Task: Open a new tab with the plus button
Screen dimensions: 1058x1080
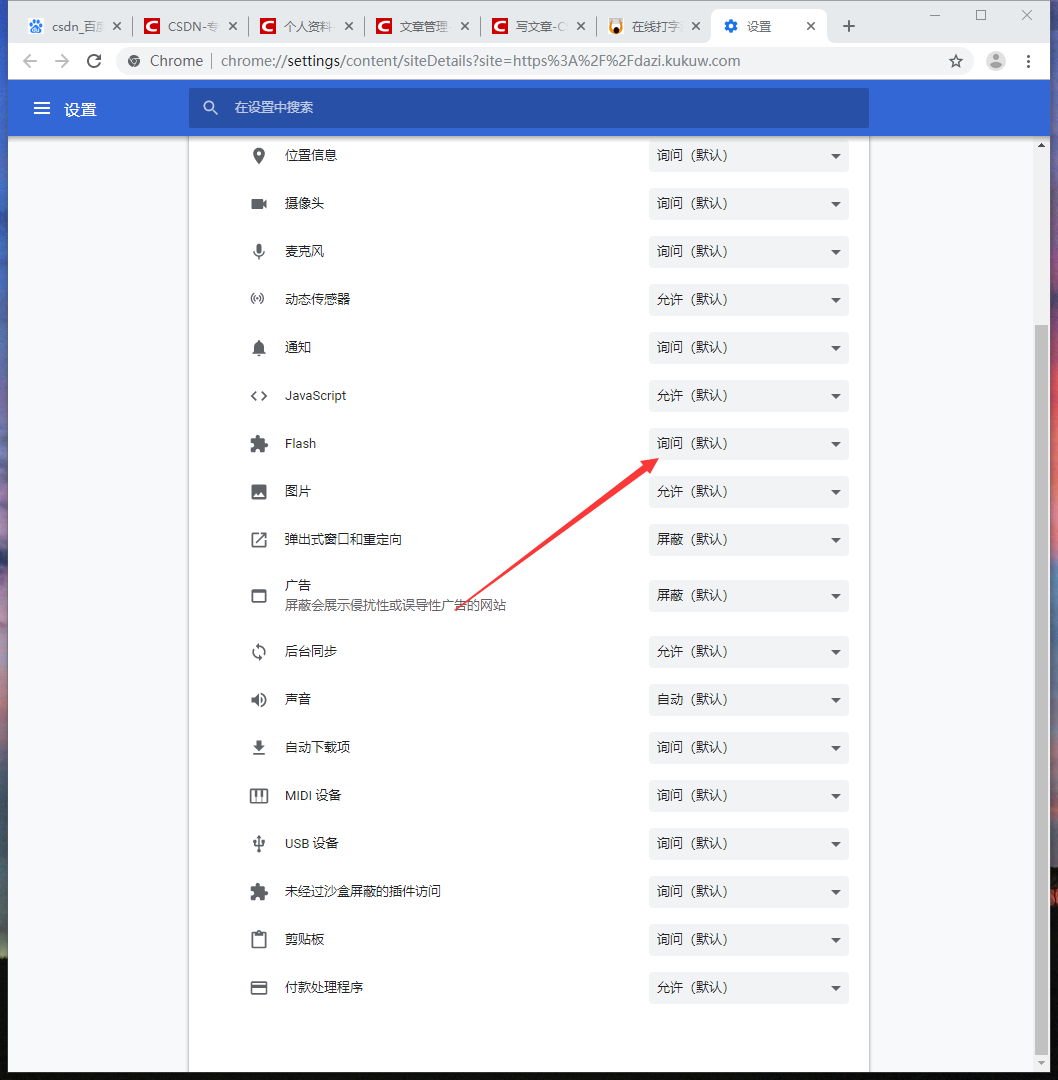Action: point(849,26)
